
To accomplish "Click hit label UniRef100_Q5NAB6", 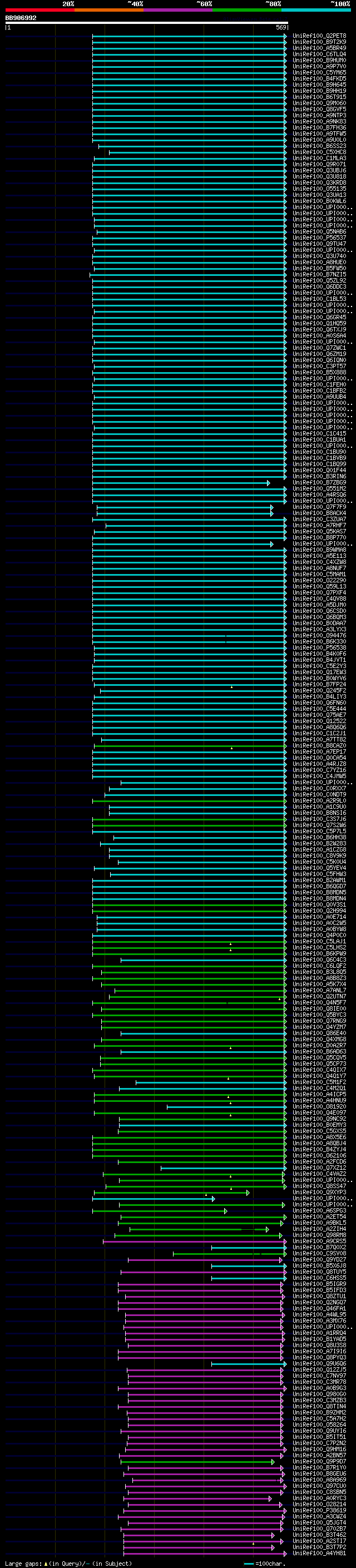I will pos(319,232).
